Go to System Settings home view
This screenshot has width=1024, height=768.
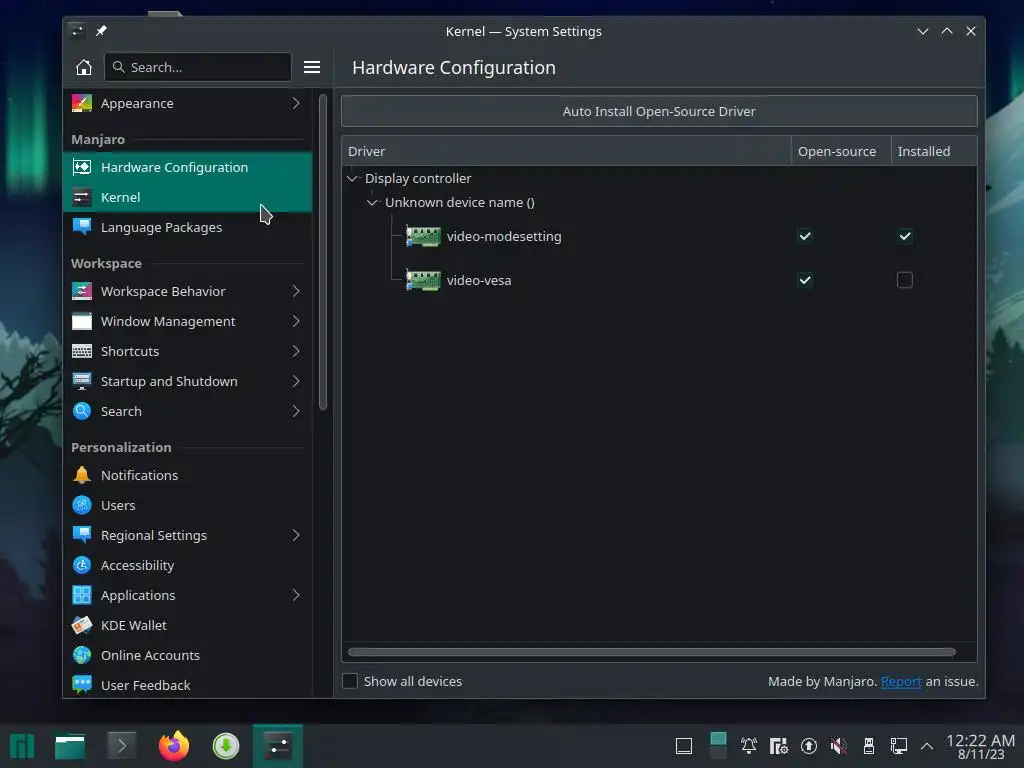(x=84, y=67)
